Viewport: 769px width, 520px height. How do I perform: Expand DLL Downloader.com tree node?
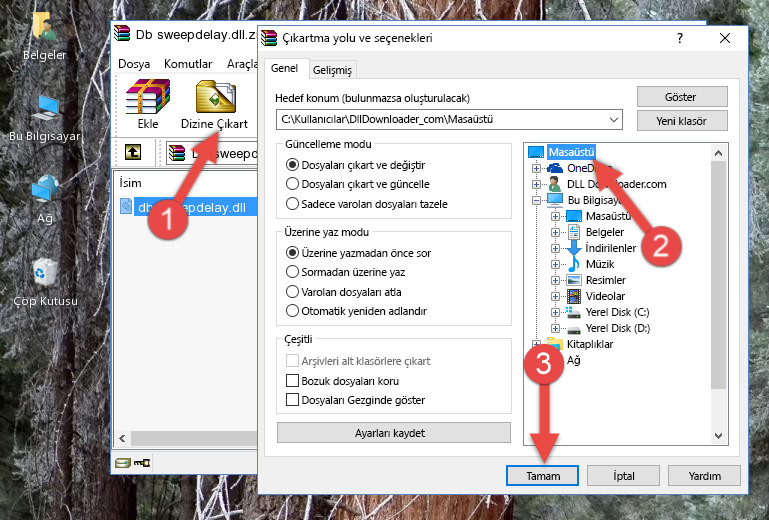537,184
